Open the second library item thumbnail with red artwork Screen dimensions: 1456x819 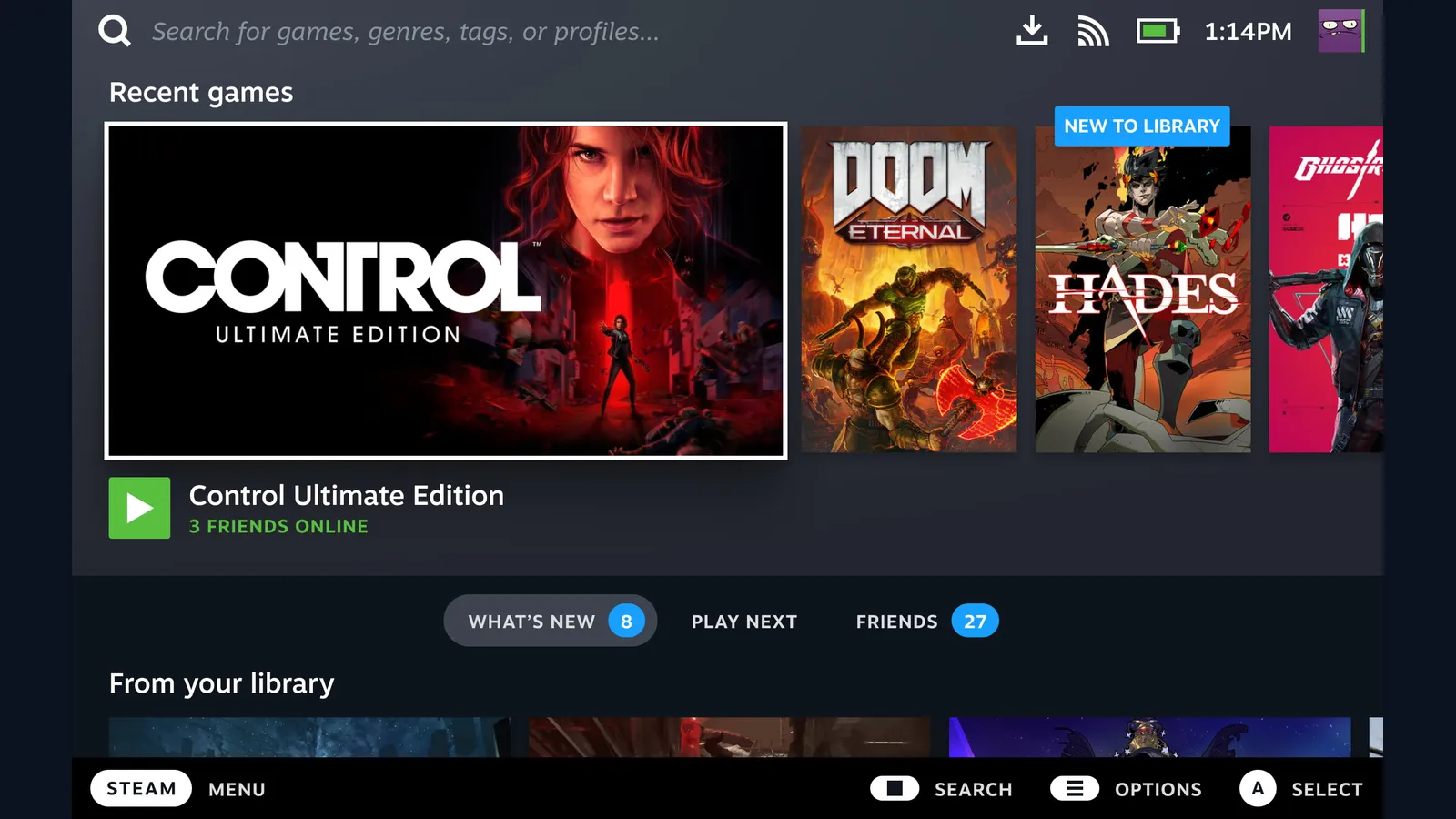point(730,737)
